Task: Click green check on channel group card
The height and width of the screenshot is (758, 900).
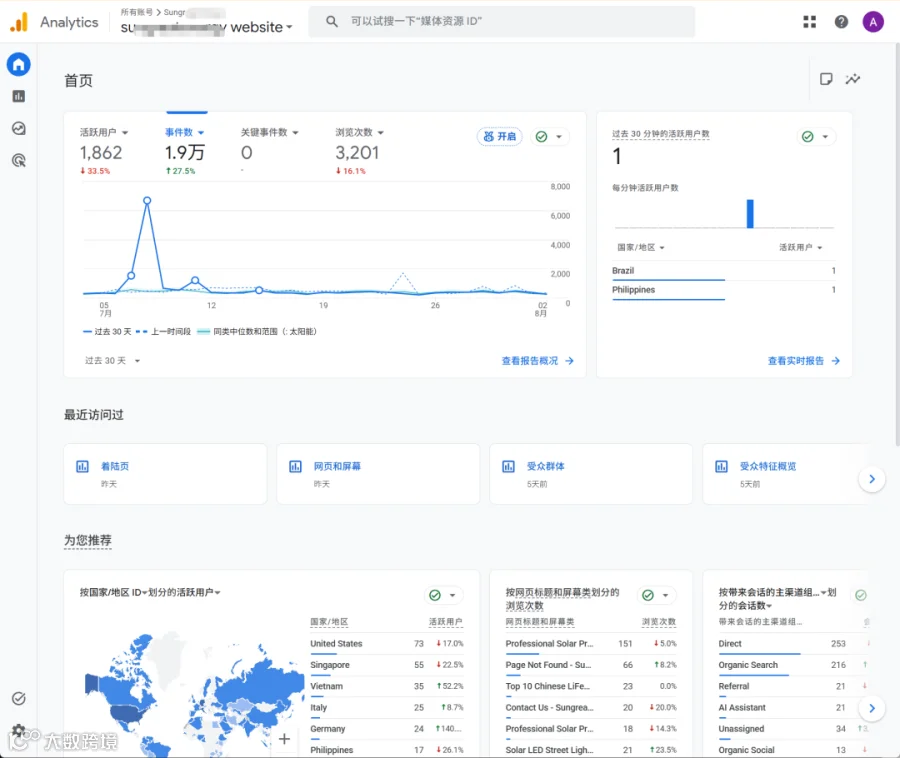Action: 861,595
